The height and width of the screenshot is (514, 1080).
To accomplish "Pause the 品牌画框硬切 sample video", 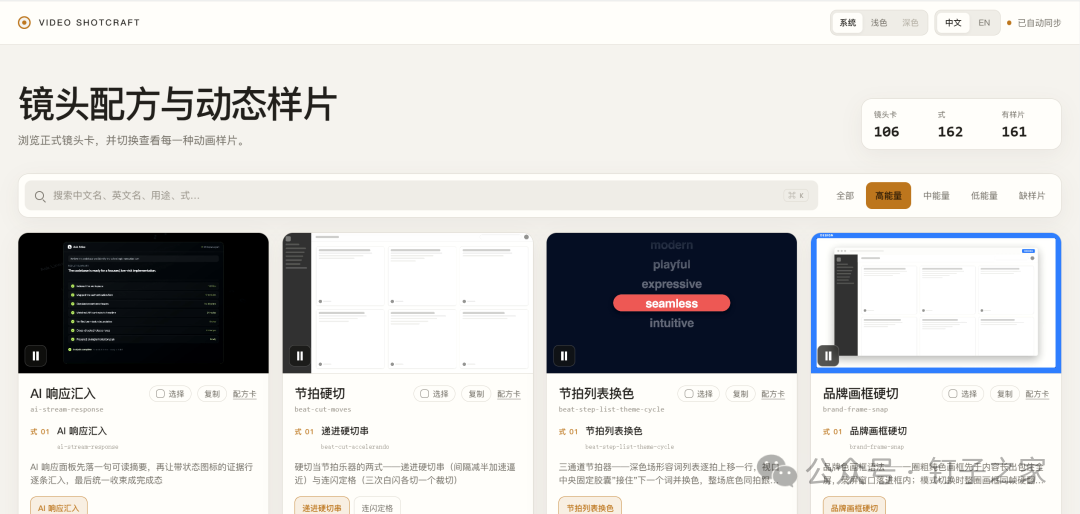I will pos(829,356).
